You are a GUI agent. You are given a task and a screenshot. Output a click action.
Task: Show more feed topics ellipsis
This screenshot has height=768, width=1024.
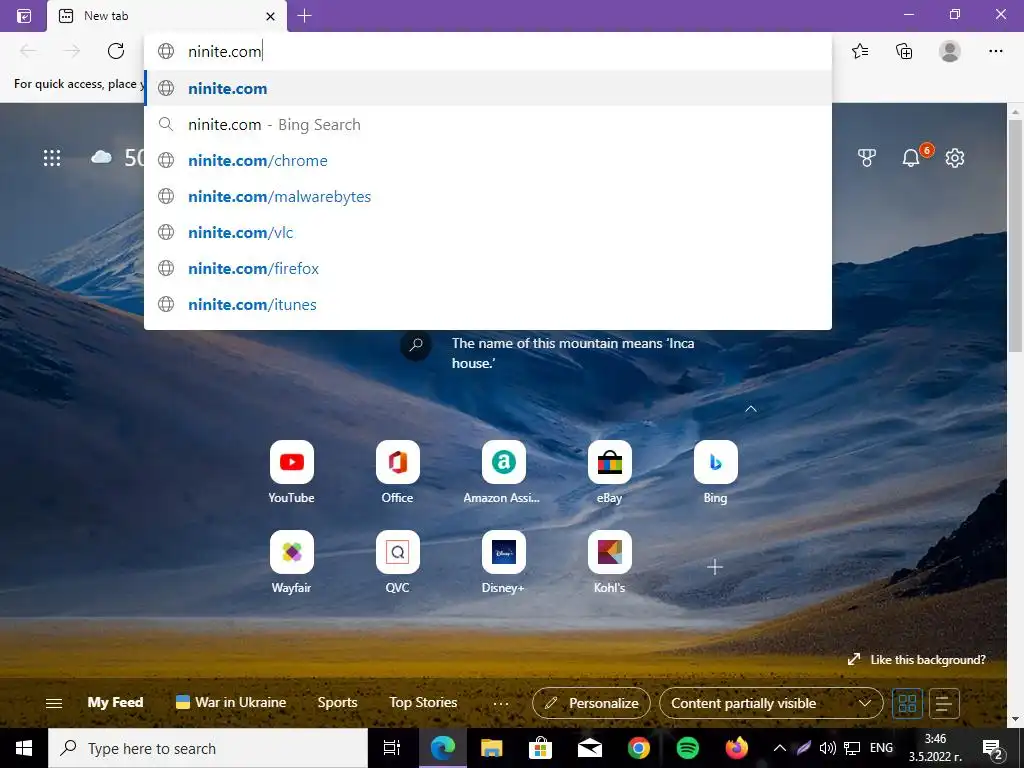point(501,703)
